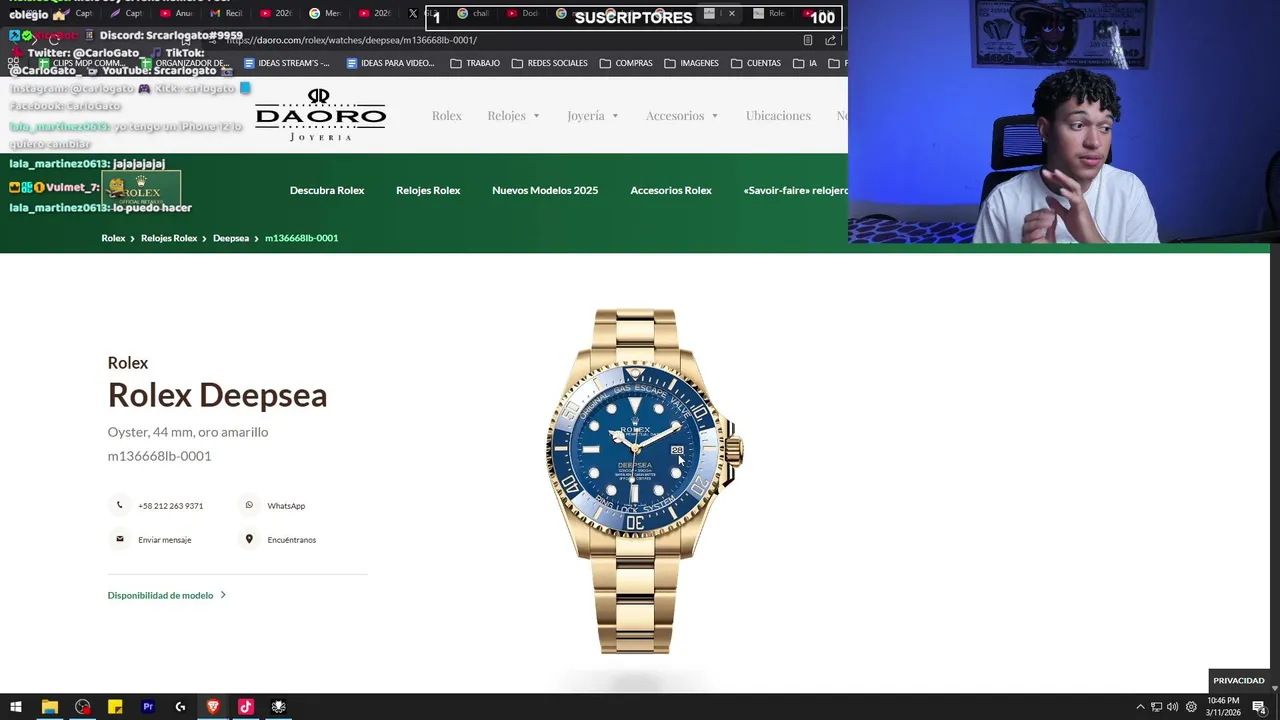Click the m136668lb-0001 breadcrumb
1280x720 pixels.
pos(301,238)
